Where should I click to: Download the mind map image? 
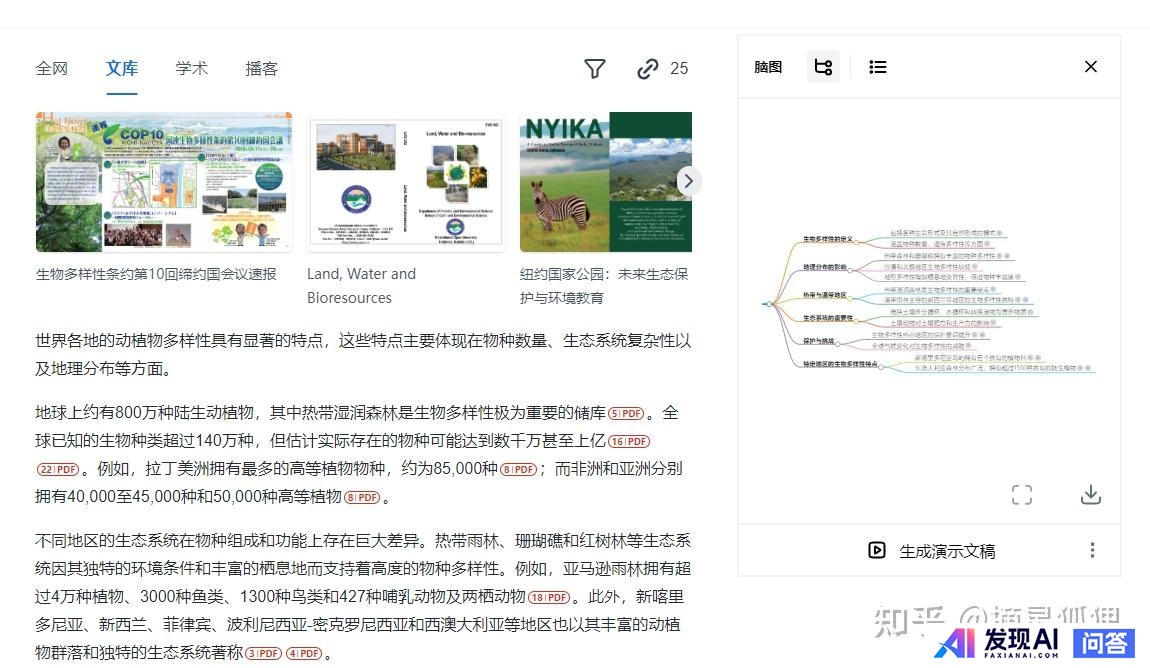pos(1091,495)
